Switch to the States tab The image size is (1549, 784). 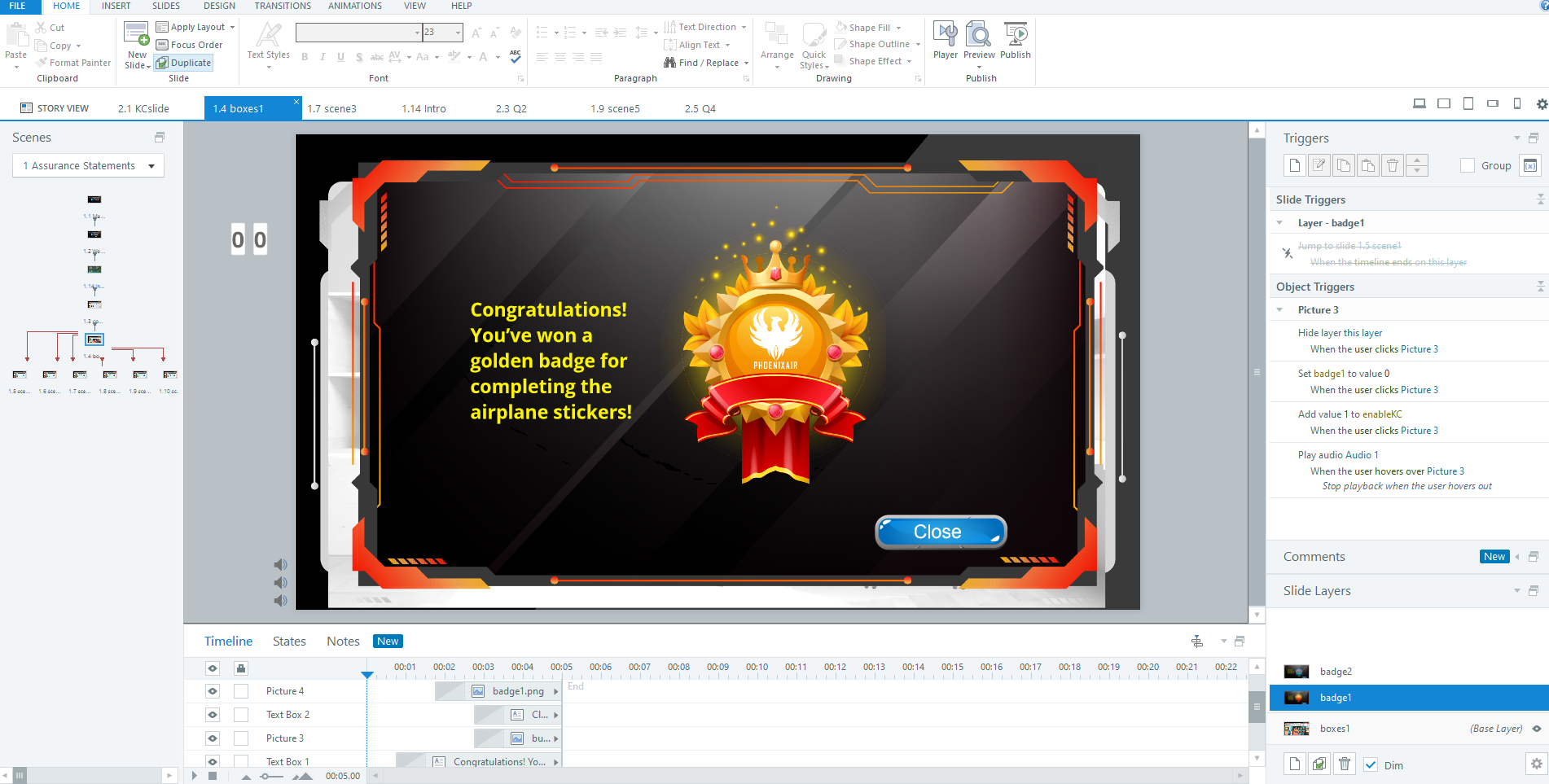[289, 642]
